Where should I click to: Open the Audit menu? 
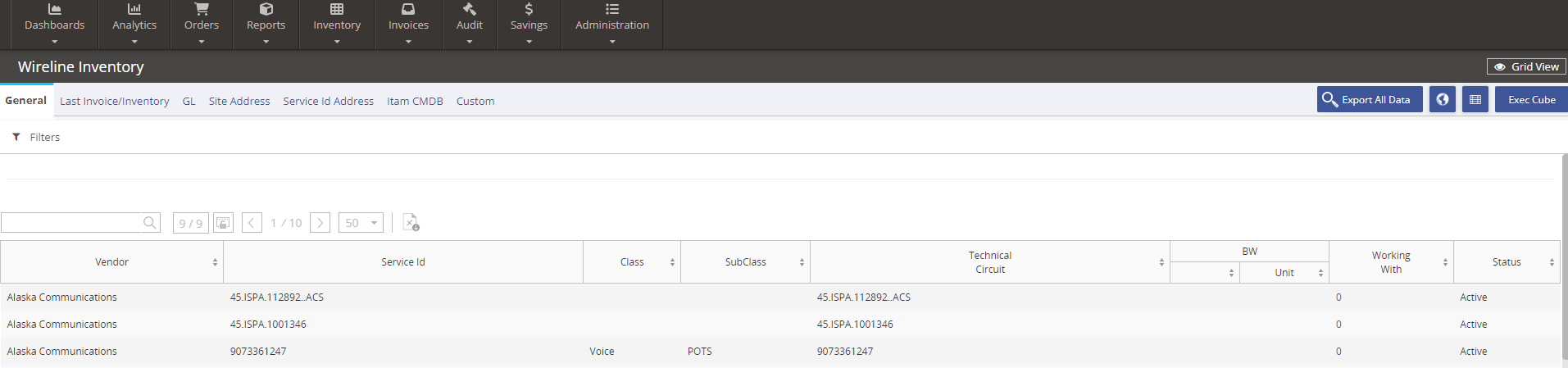(470, 25)
